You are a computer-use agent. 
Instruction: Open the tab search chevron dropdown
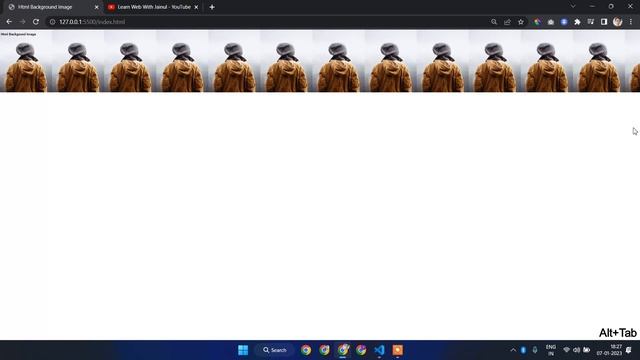(x=573, y=7)
